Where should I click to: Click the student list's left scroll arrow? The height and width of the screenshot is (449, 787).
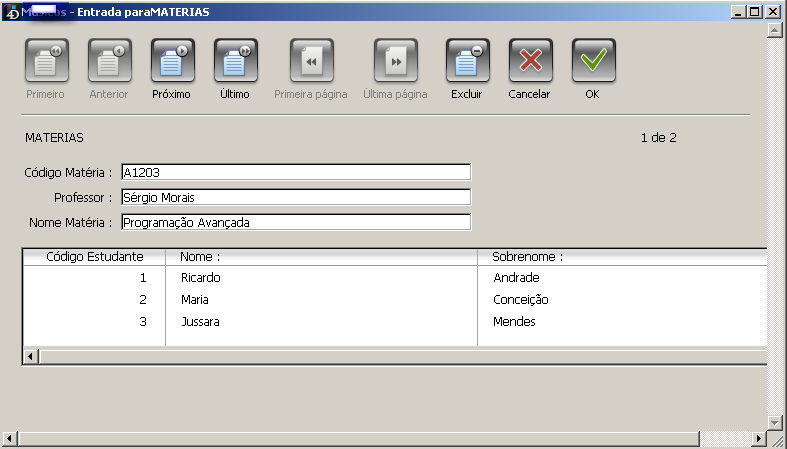(x=30, y=356)
